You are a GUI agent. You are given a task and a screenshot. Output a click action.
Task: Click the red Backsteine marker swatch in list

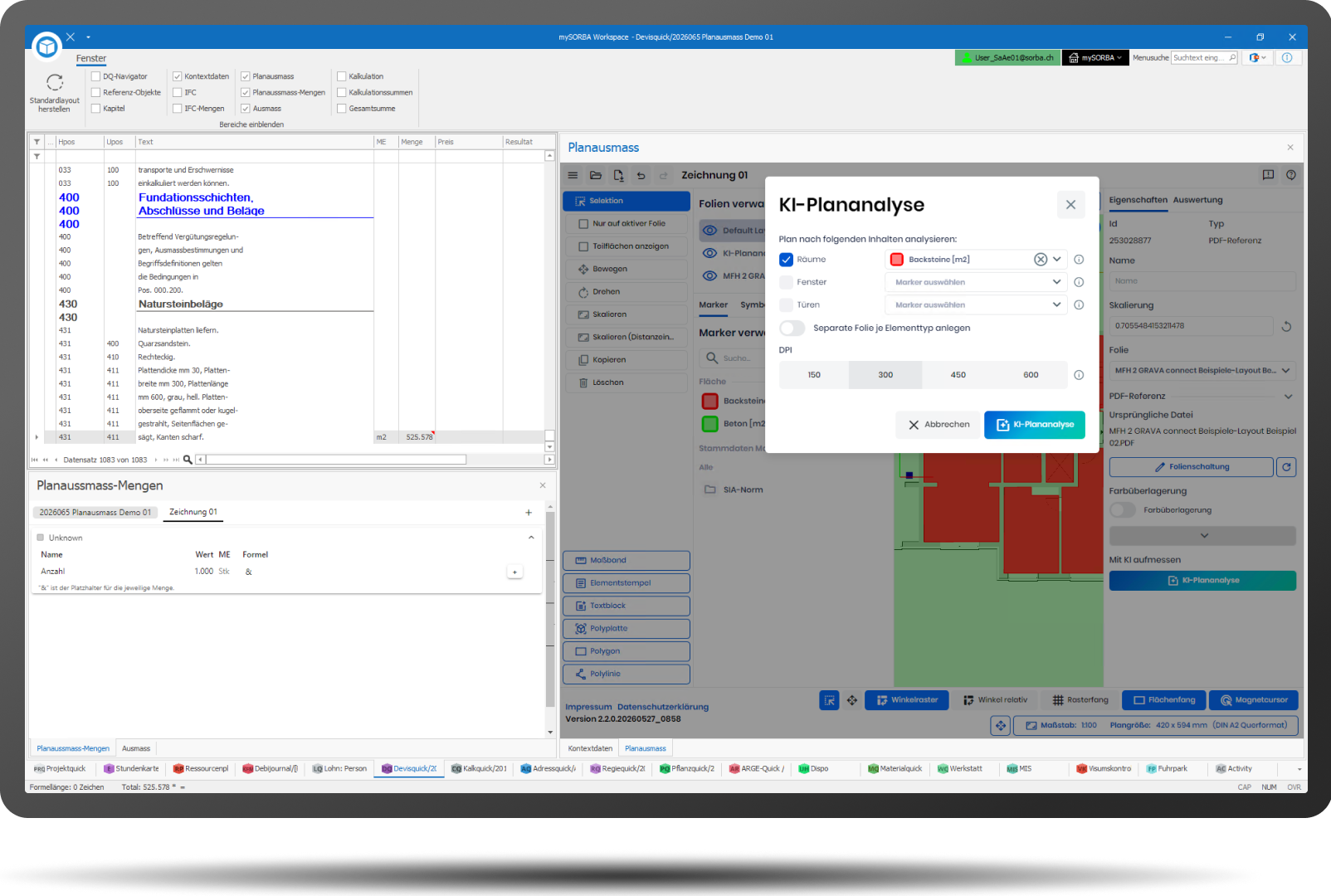point(710,402)
